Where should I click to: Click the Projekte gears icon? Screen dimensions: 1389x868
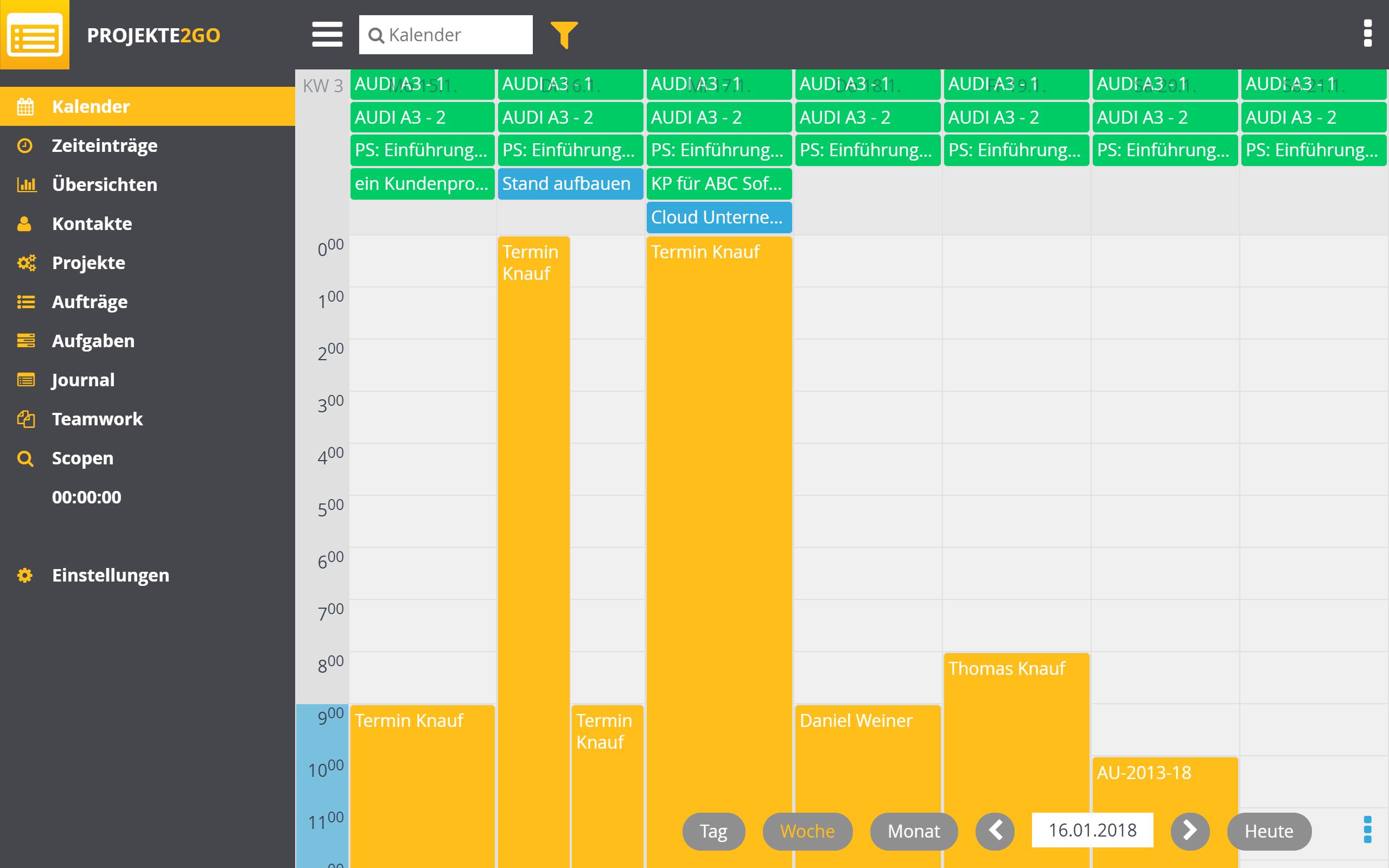(27, 263)
